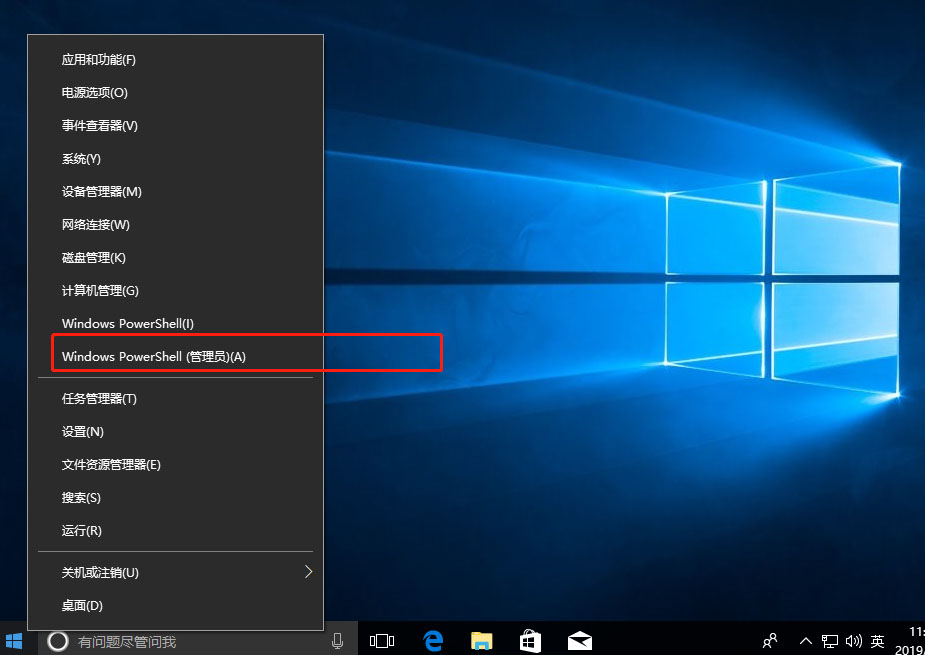Click the People icon in the taskbar

(x=770, y=641)
